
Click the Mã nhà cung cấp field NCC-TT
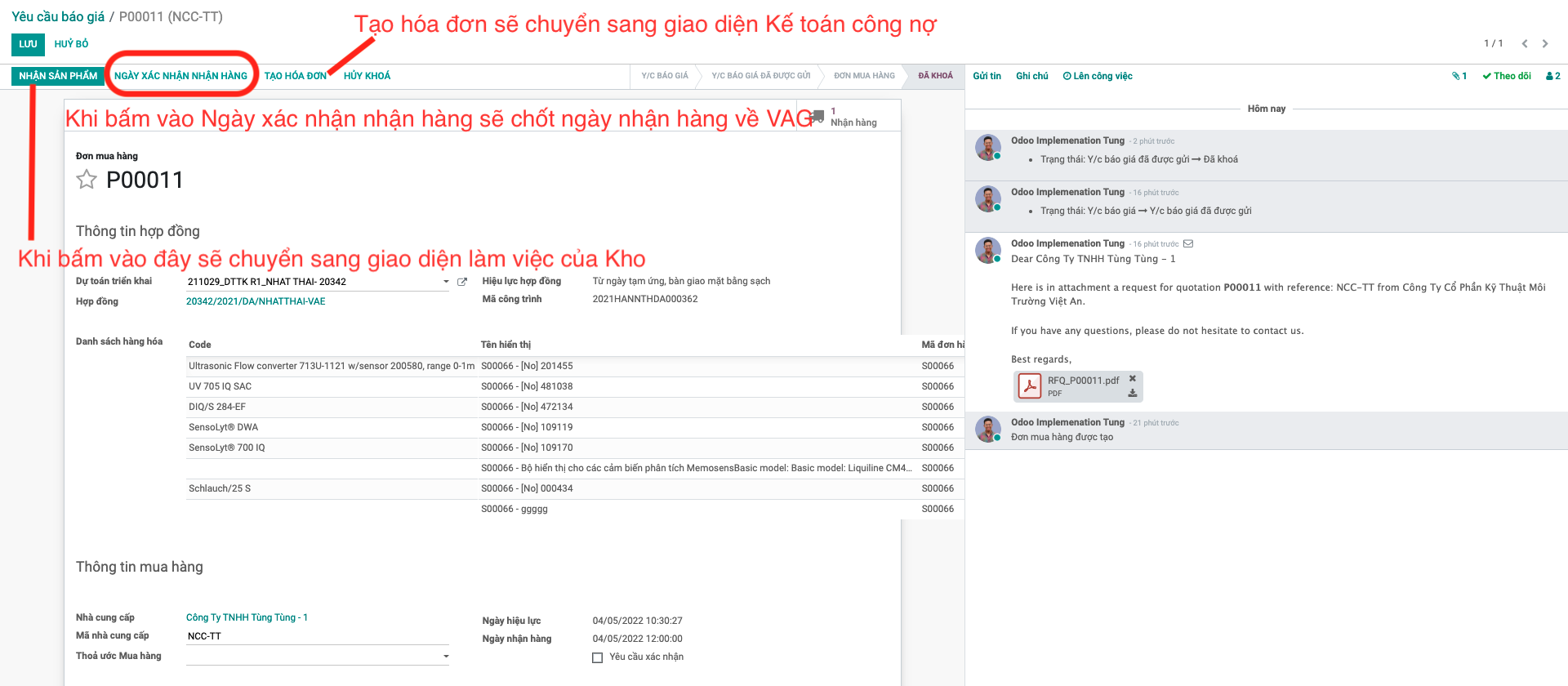318,636
